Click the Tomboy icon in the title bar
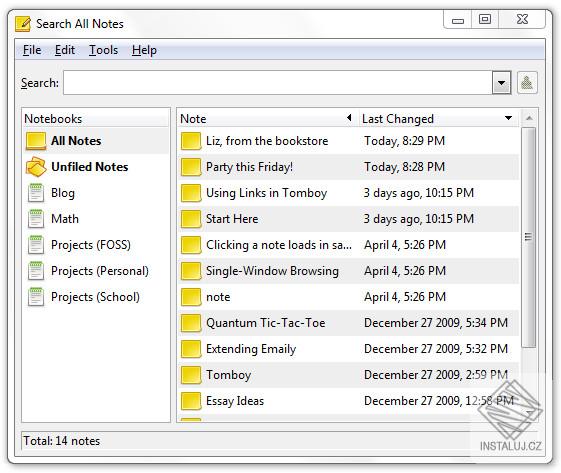The width and height of the screenshot is (561, 473). pos(23,24)
